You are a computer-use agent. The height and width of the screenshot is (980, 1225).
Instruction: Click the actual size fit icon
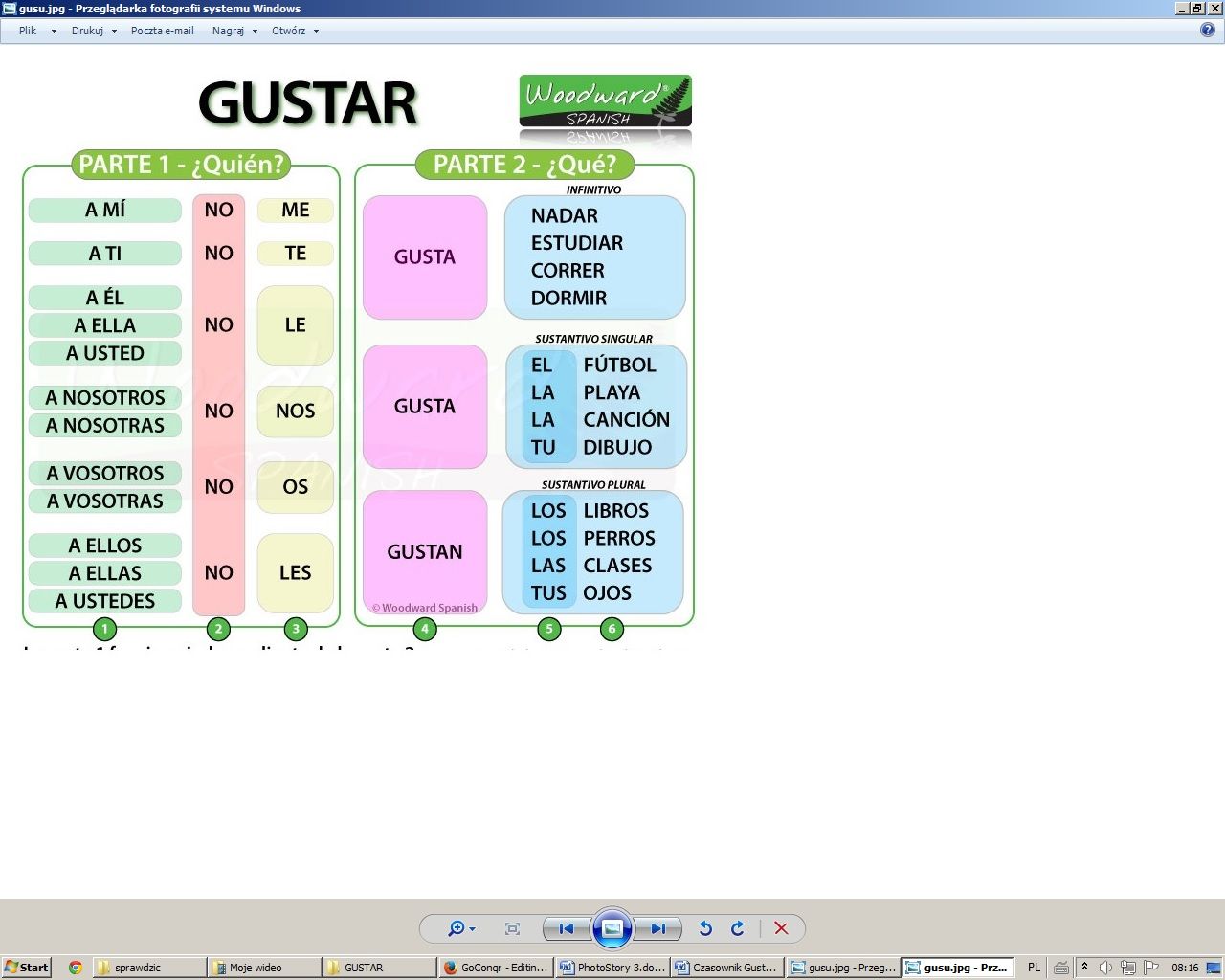pyautogui.click(x=512, y=928)
